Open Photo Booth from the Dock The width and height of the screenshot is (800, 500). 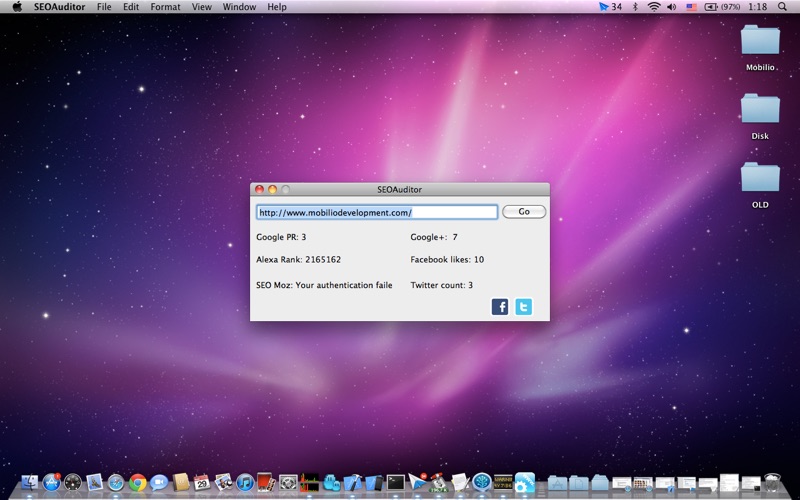(x=266, y=482)
